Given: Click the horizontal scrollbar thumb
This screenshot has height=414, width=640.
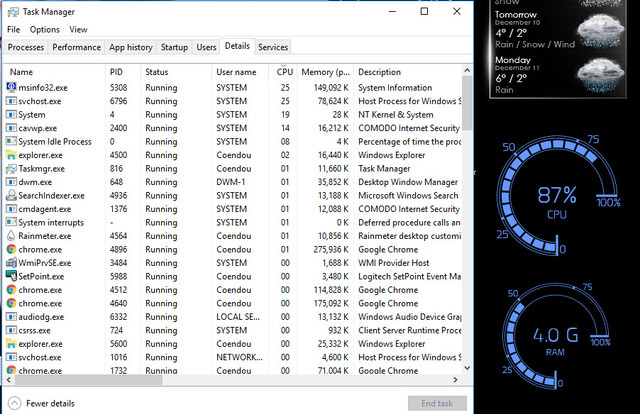Looking at the screenshot, I should click(88, 380).
